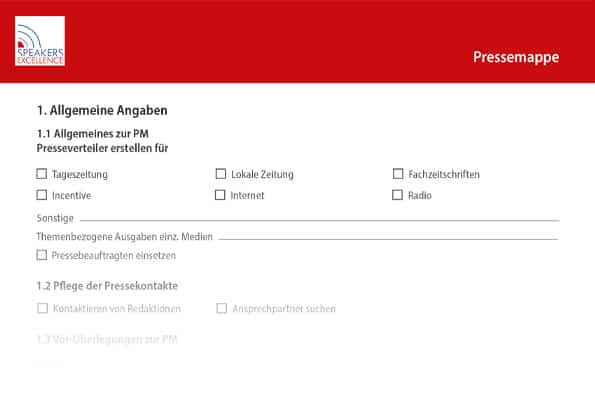Click the Sonstige field label
This screenshot has width=595, height=397.
point(55,218)
